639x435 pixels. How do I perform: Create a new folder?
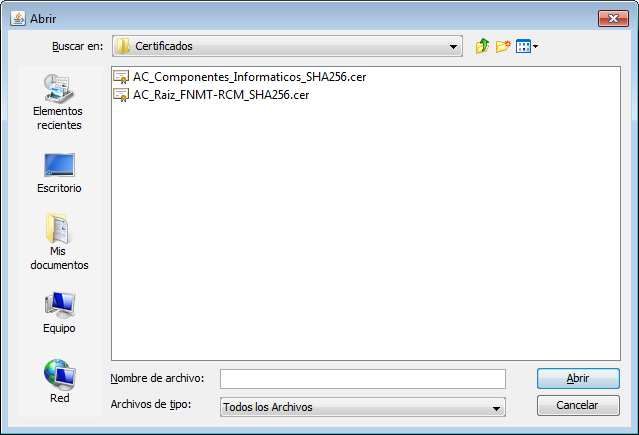pos(503,46)
